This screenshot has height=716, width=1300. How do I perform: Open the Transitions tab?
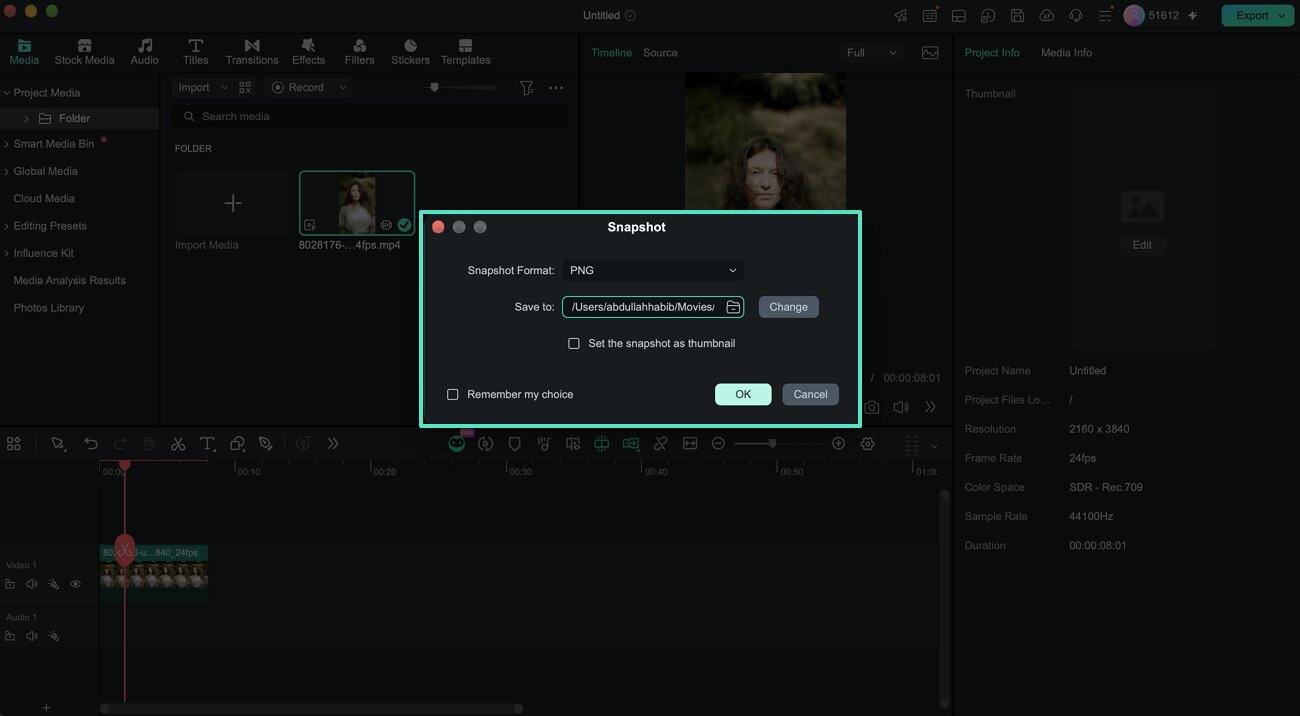click(252, 52)
